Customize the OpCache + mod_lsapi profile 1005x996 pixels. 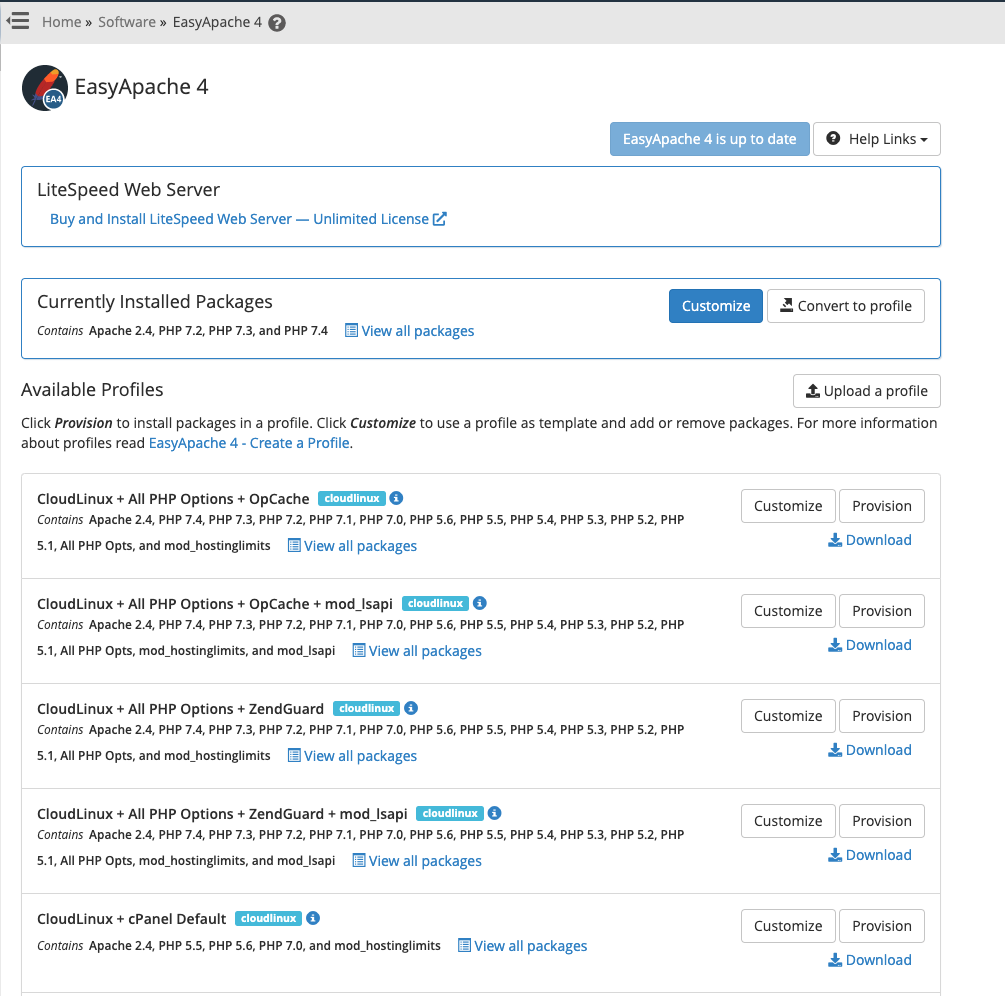pyautogui.click(x=788, y=611)
